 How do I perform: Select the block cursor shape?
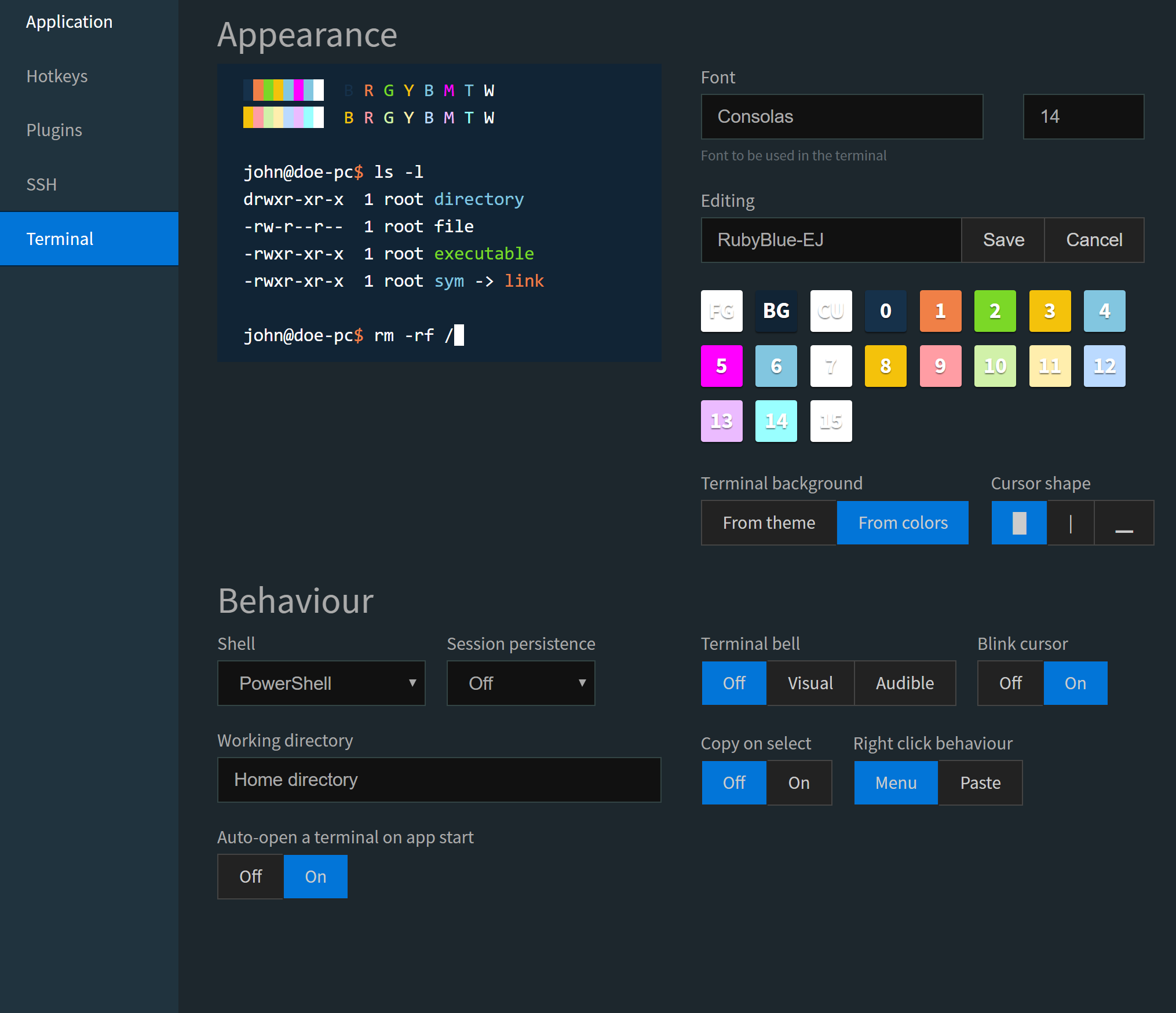(x=1019, y=523)
